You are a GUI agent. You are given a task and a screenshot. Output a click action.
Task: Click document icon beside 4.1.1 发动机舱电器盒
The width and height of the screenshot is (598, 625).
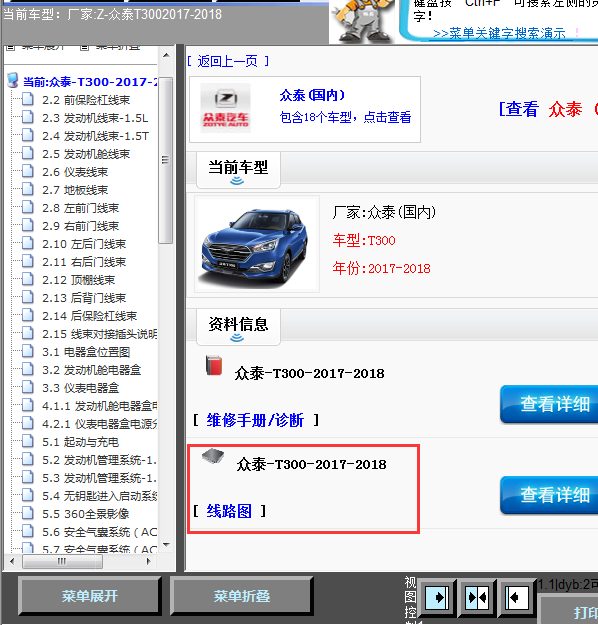tap(28, 405)
